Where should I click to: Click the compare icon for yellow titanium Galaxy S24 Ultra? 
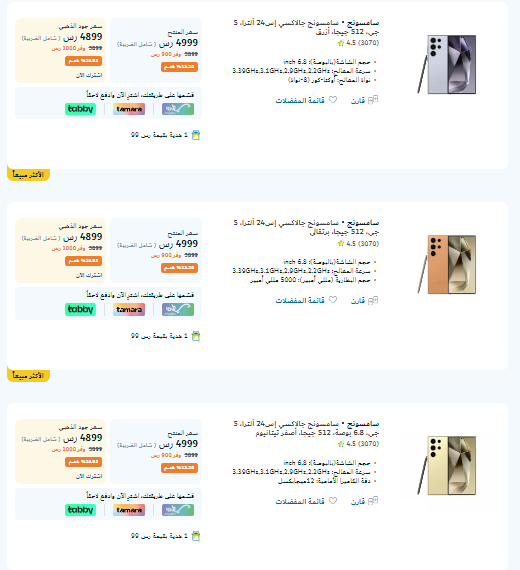[x=373, y=501]
